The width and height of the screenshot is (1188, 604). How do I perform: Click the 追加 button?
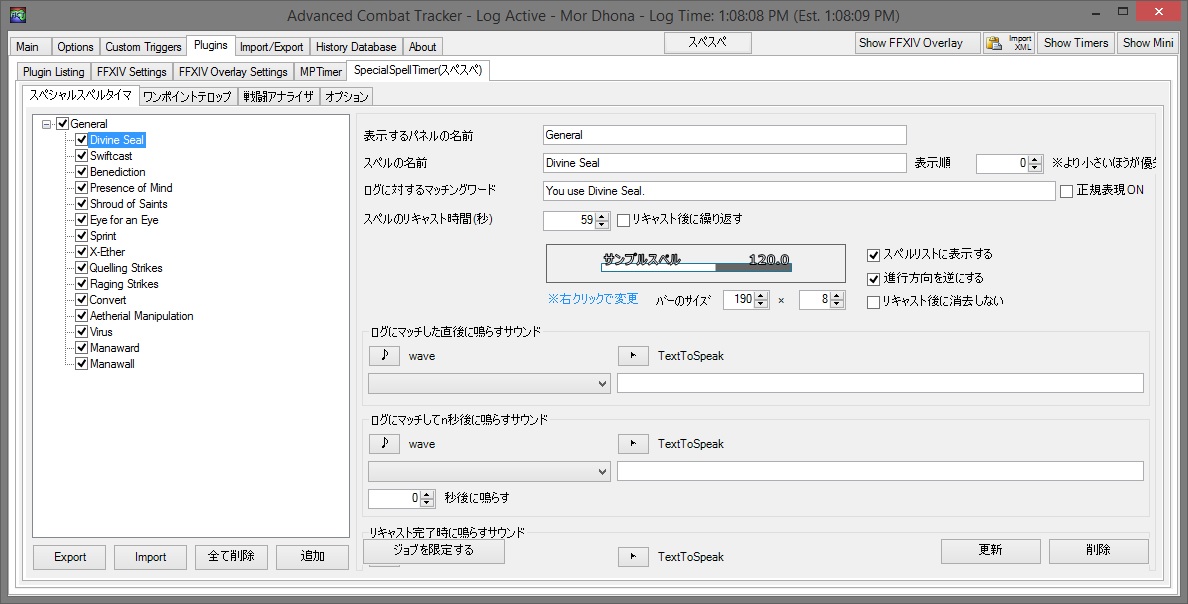[312, 557]
